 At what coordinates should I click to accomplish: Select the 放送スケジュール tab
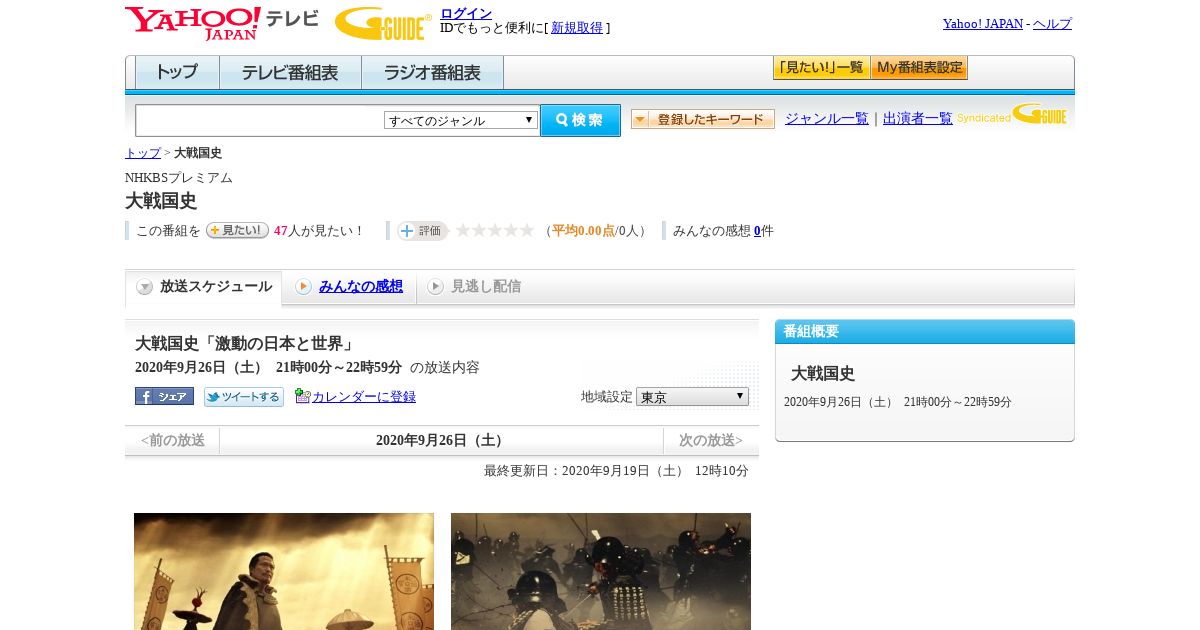coord(204,287)
